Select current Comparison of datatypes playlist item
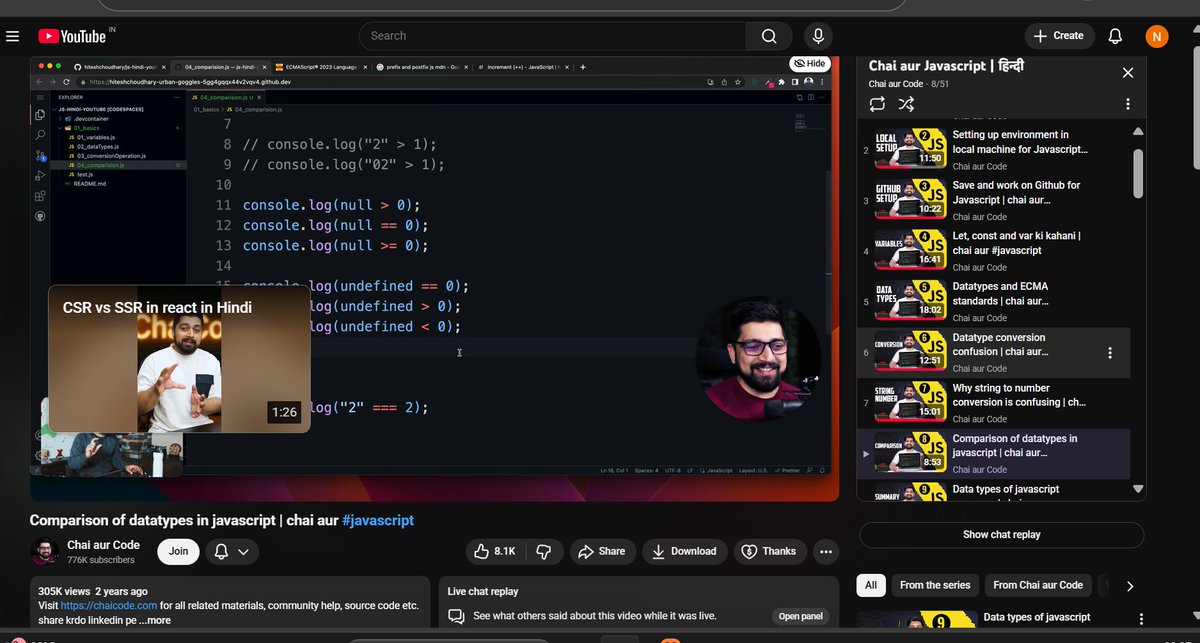 point(994,454)
